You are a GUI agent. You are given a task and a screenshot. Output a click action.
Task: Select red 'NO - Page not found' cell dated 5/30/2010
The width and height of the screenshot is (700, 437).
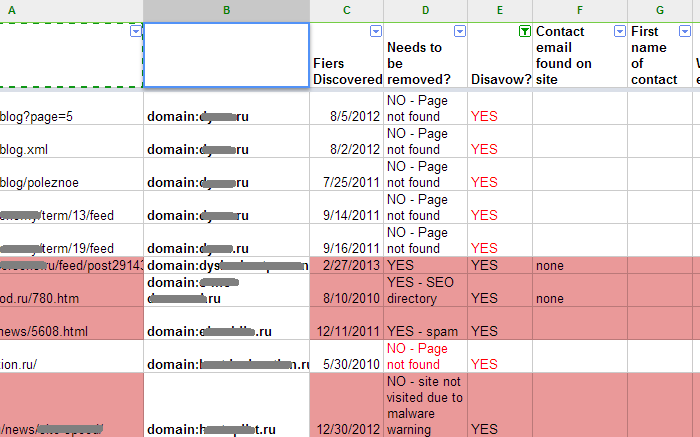coord(425,356)
